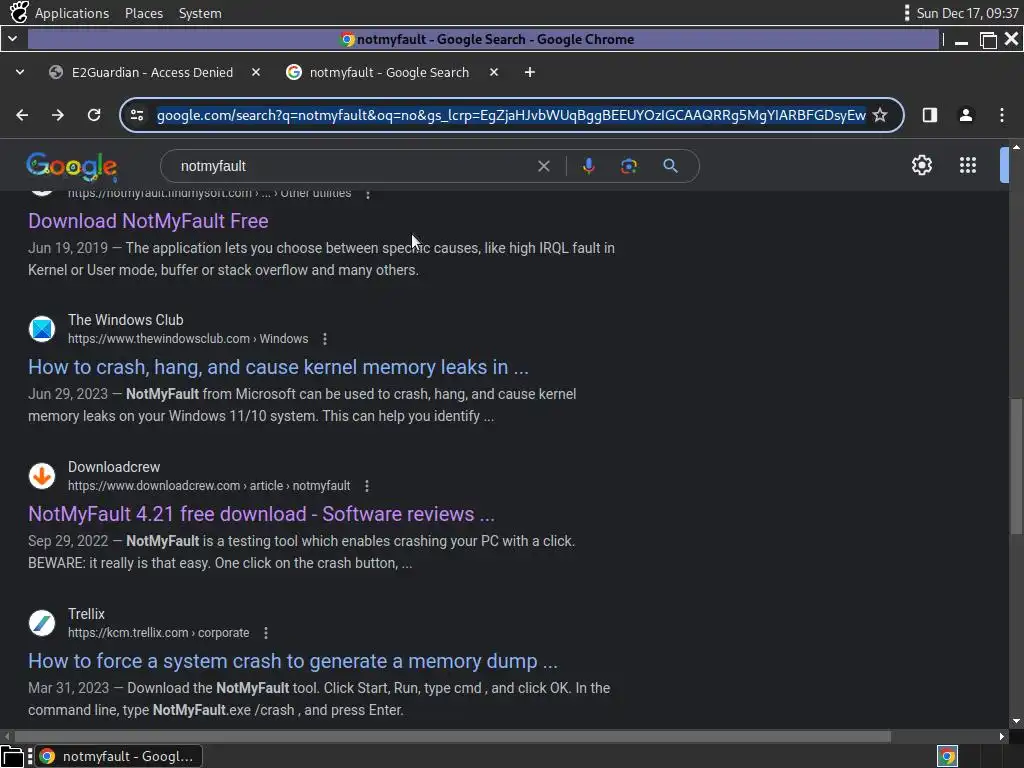Click the downloadcrew.com URL breadcrumb
The height and width of the screenshot is (768, 1024).
[x=209, y=486]
